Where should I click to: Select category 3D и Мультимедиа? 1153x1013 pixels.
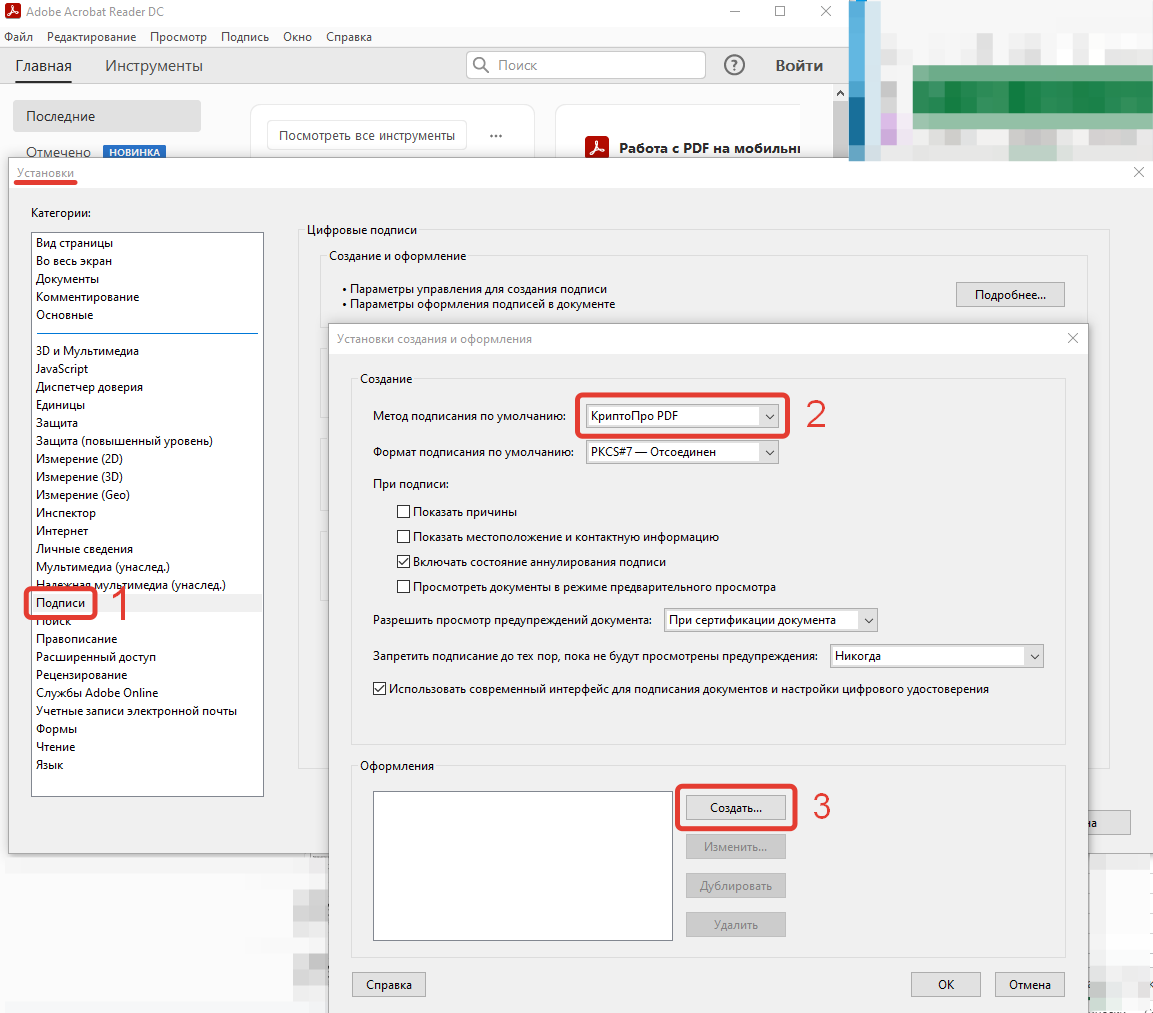pyautogui.click(x=88, y=351)
